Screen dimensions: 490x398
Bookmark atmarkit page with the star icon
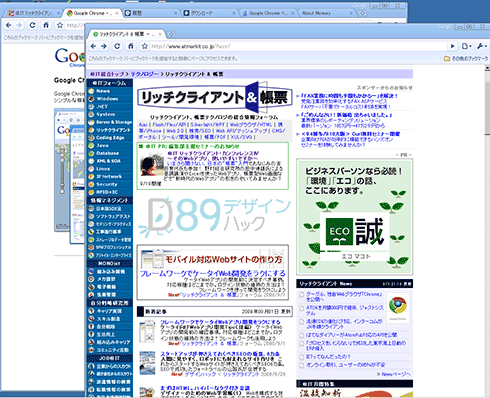[x=144, y=46]
